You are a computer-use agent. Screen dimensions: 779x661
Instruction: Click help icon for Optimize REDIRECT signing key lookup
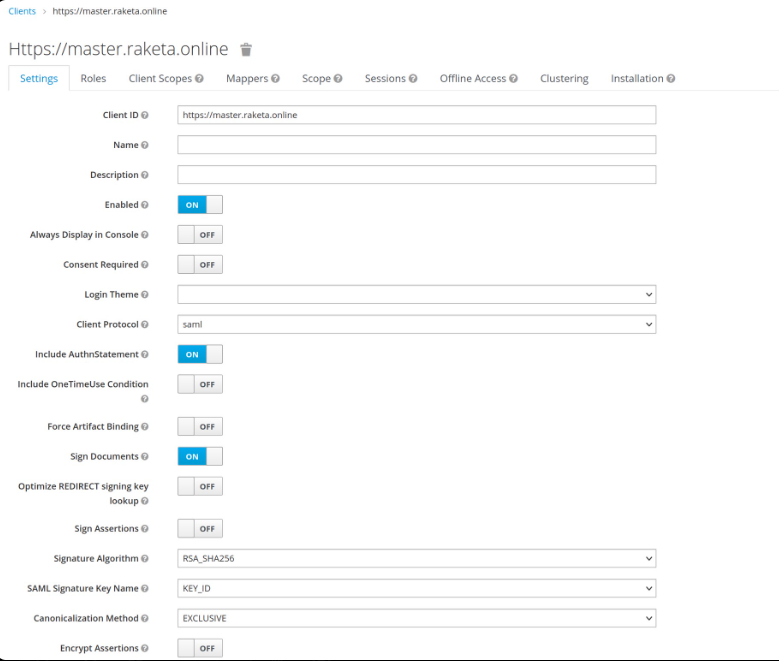point(145,501)
